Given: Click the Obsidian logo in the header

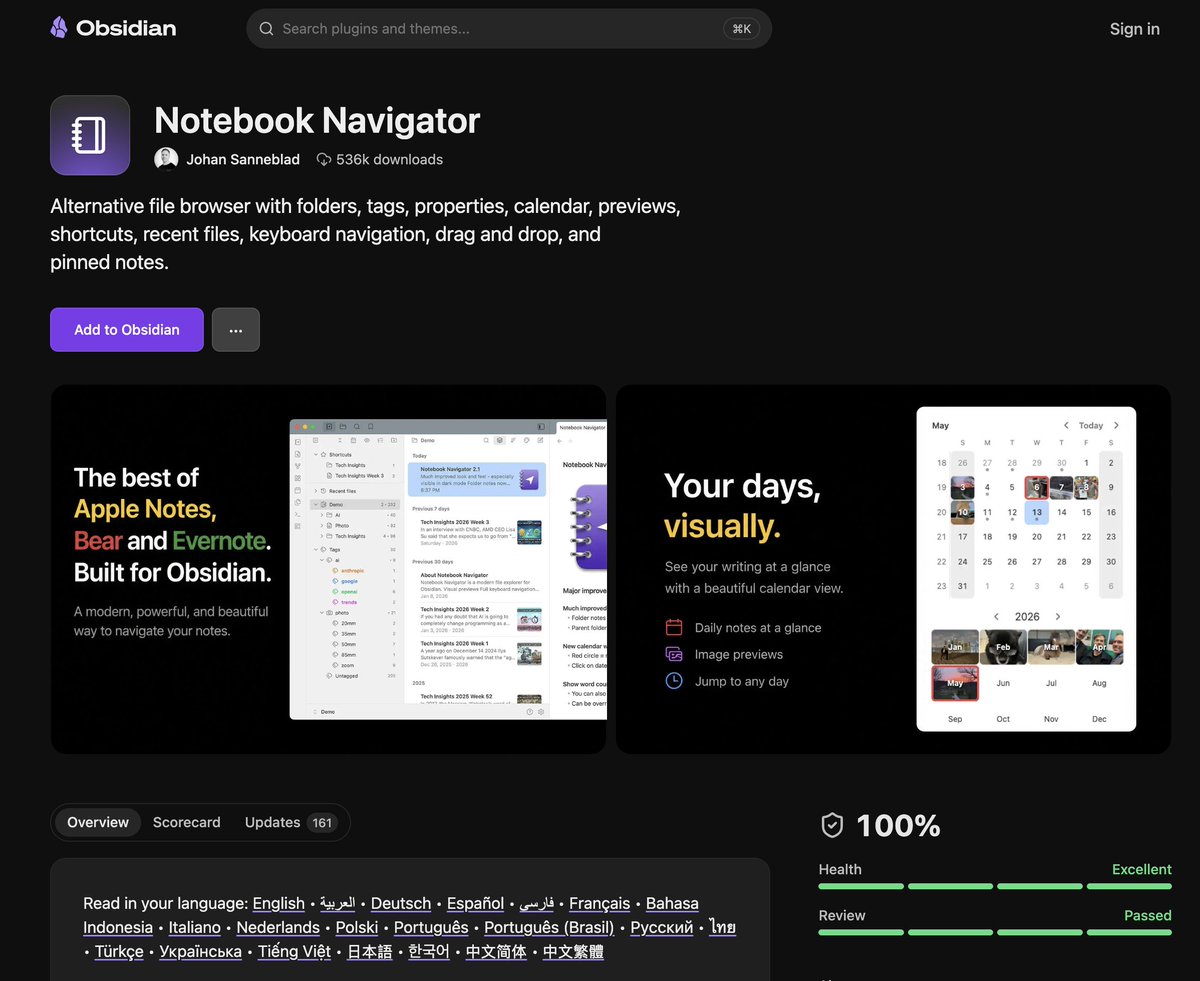Looking at the screenshot, I should (113, 28).
